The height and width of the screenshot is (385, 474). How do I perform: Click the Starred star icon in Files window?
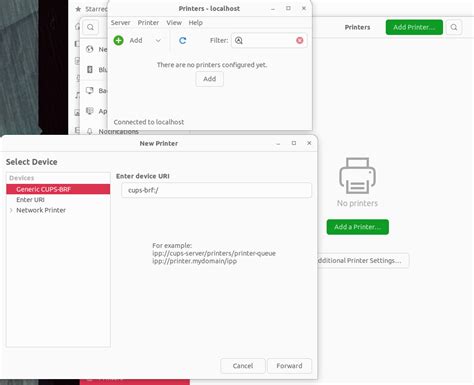(x=78, y=9)
